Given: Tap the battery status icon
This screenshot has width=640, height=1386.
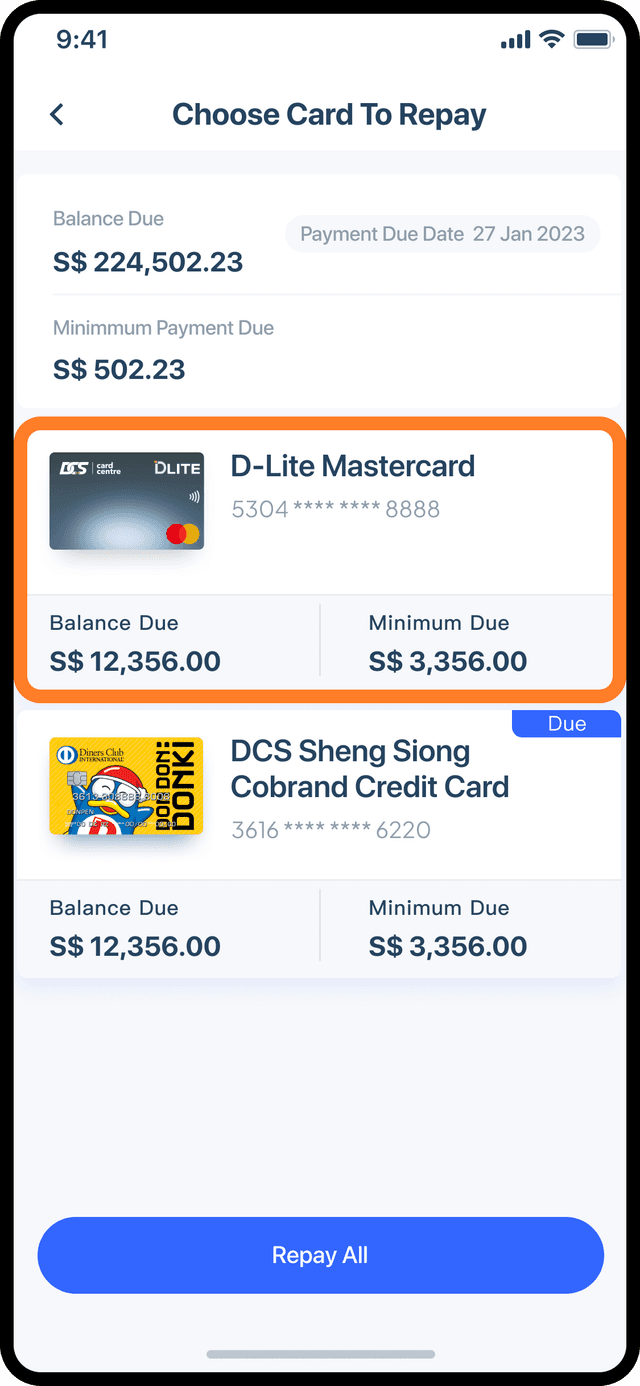Looking at the screenshot, I should 593,39.
